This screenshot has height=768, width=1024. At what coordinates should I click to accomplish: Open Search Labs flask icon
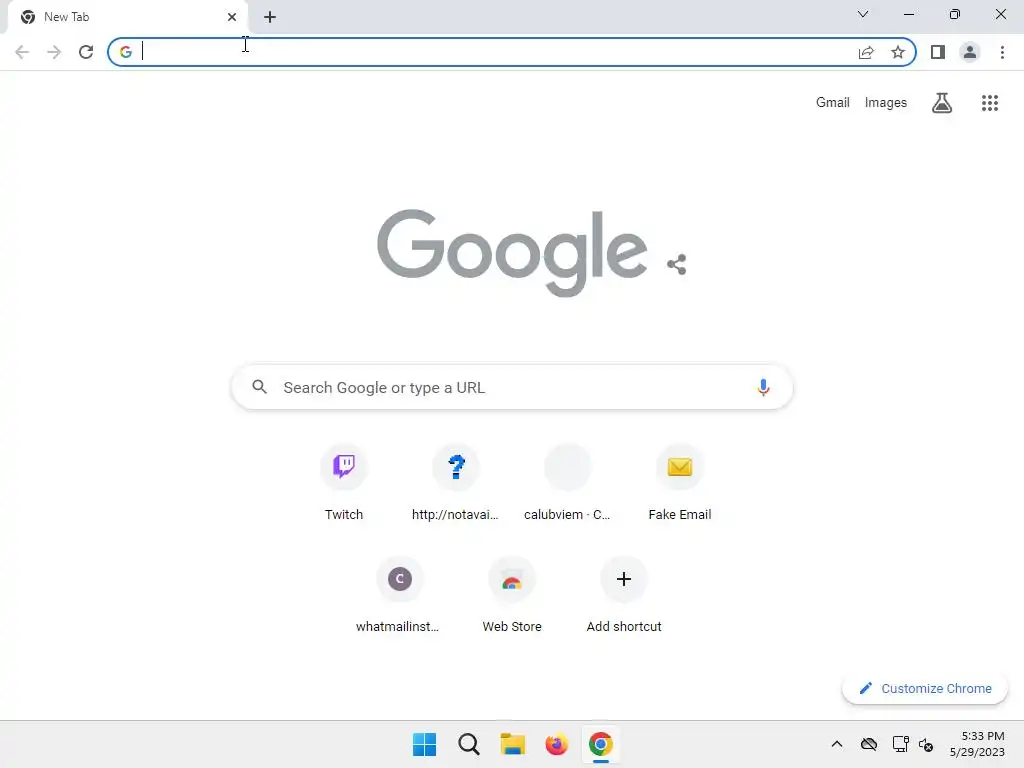click(942, 103)
